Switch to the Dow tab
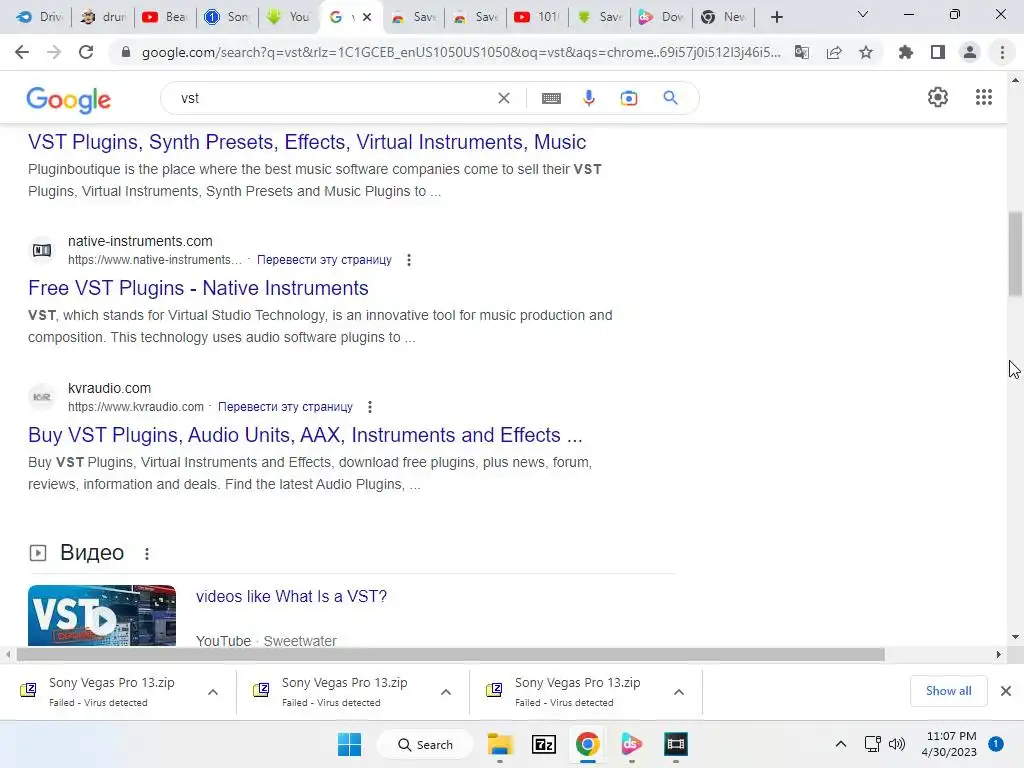 click(x=661, y=17)
